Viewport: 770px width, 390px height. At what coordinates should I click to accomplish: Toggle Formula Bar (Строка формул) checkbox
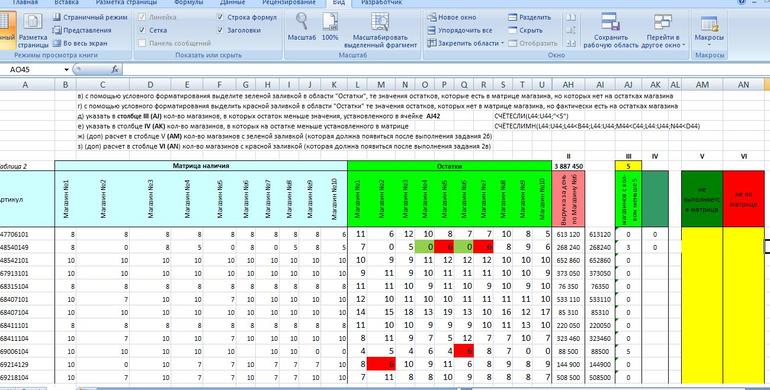pos(220,17)
